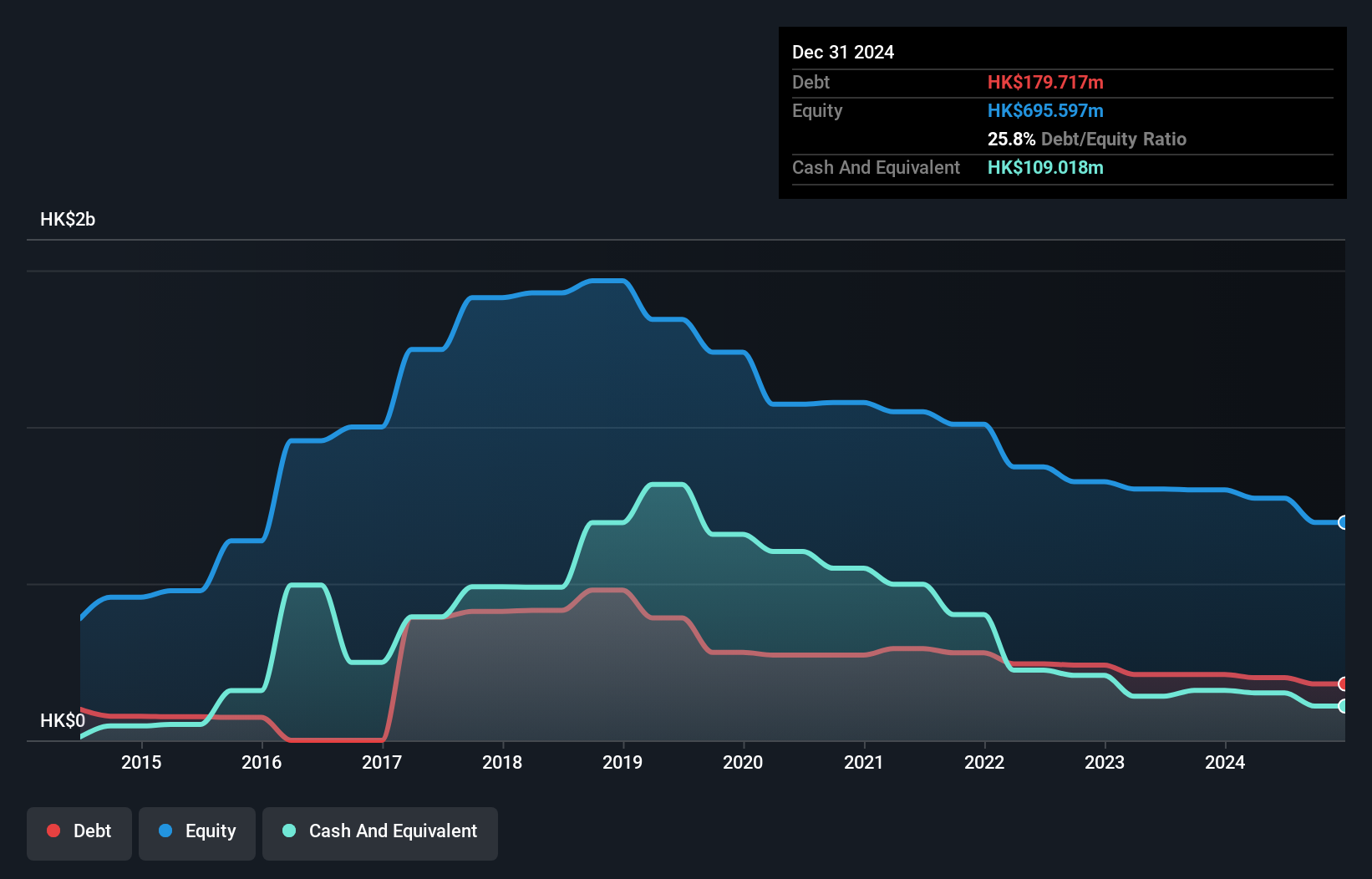This screenshot has width=1372, height=879.
Task: Click the 2018 x-axis label
Action: tap(502, 762)
